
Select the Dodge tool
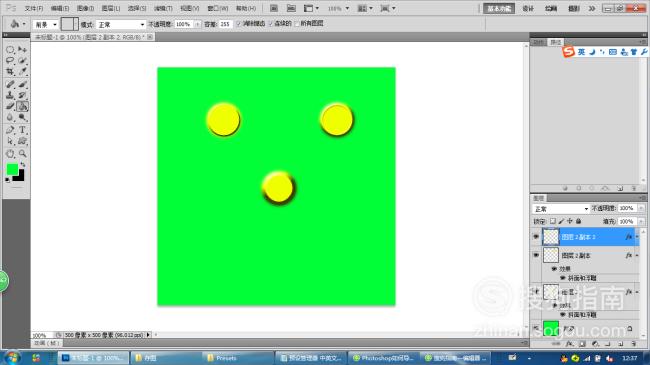[22, 118]
